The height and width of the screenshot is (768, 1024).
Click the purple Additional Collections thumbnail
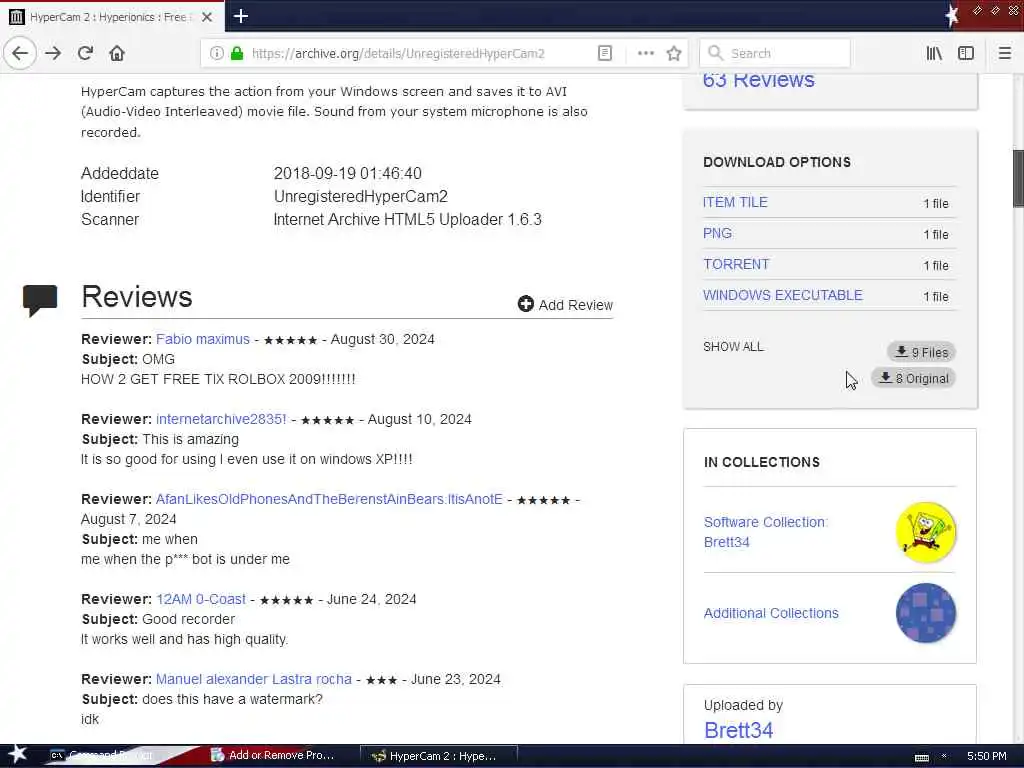pyautogui.click(x=925, y=613)
